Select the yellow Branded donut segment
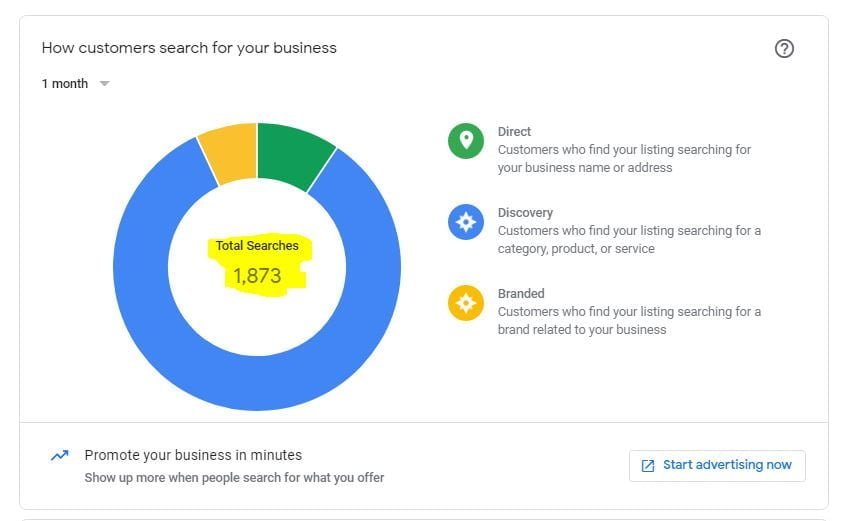Viewport: 858px width, 521px height. click(229, 153)
